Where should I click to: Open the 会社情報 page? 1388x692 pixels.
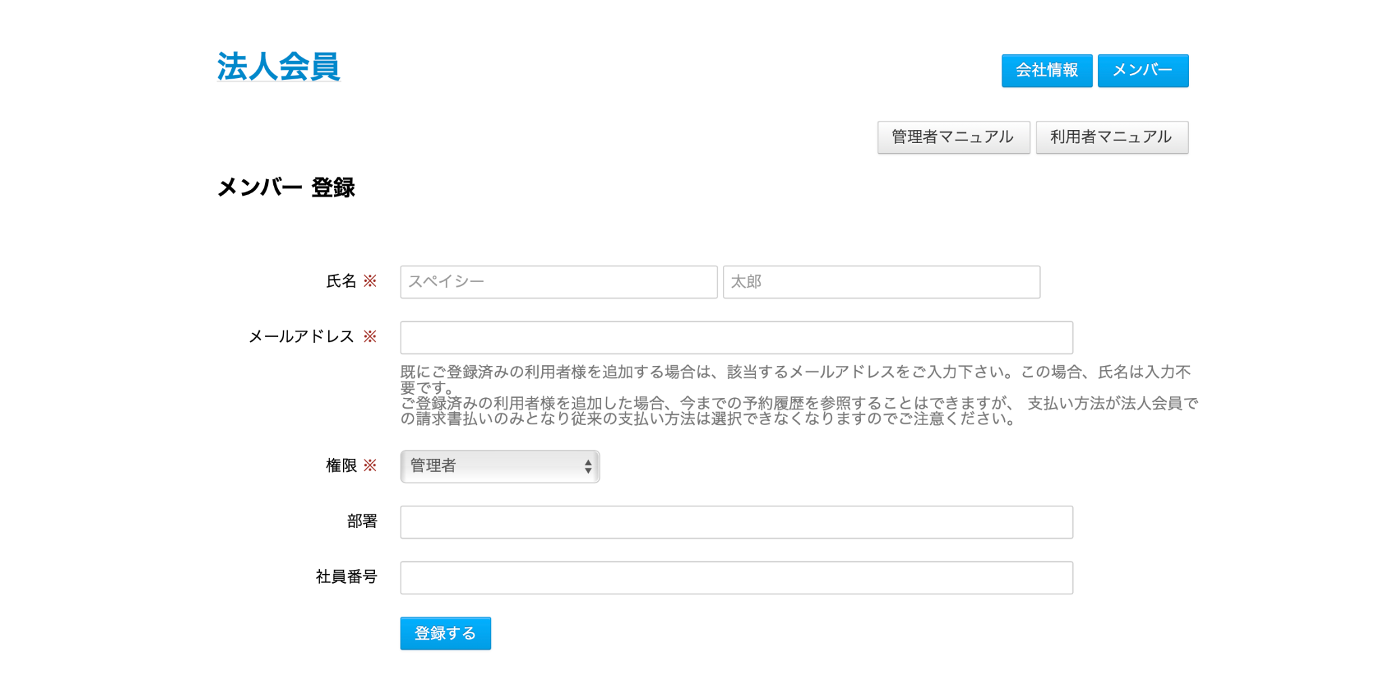1046,71
